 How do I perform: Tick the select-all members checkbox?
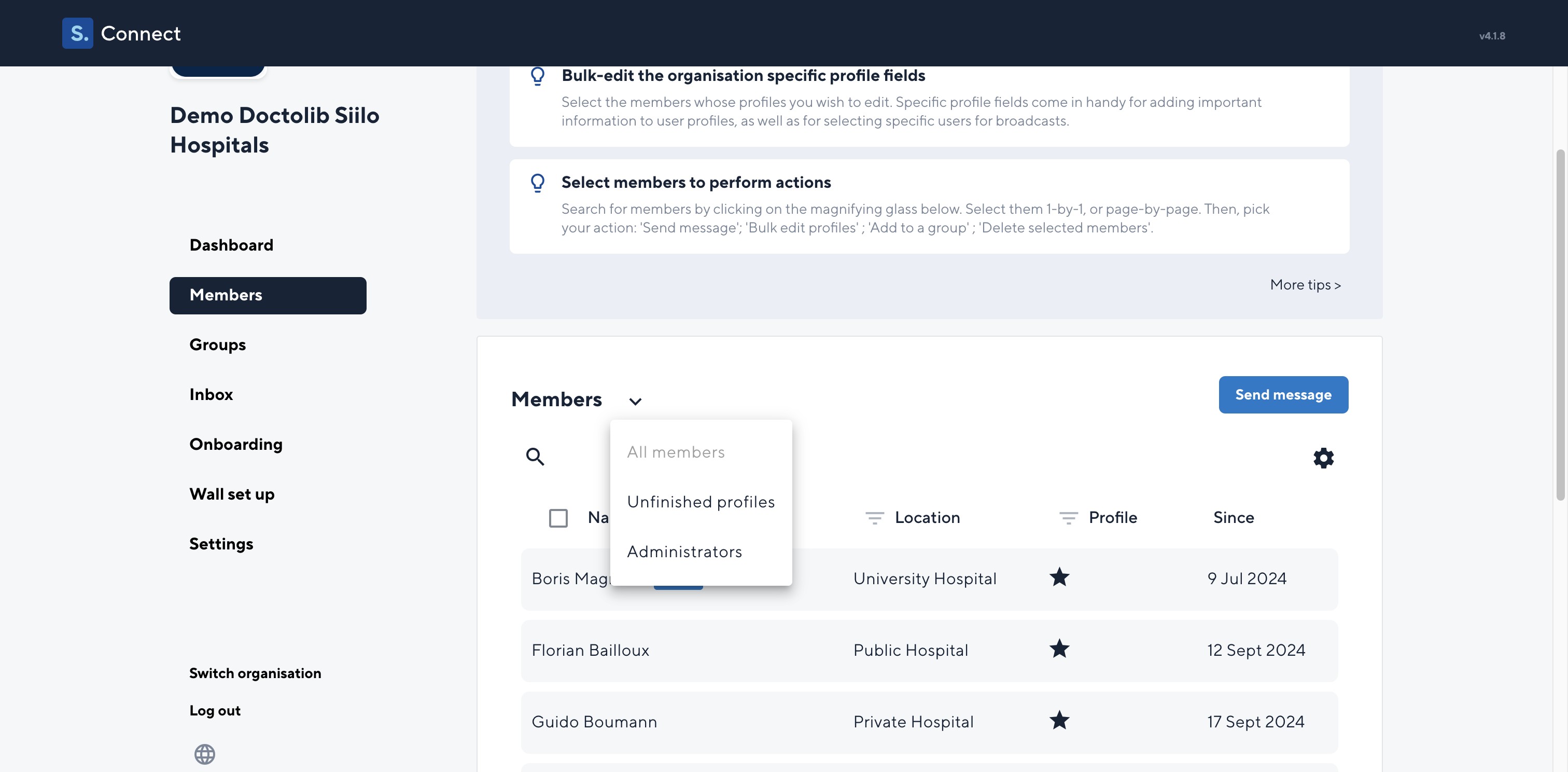pyautogui.click(x=558, y=518)
